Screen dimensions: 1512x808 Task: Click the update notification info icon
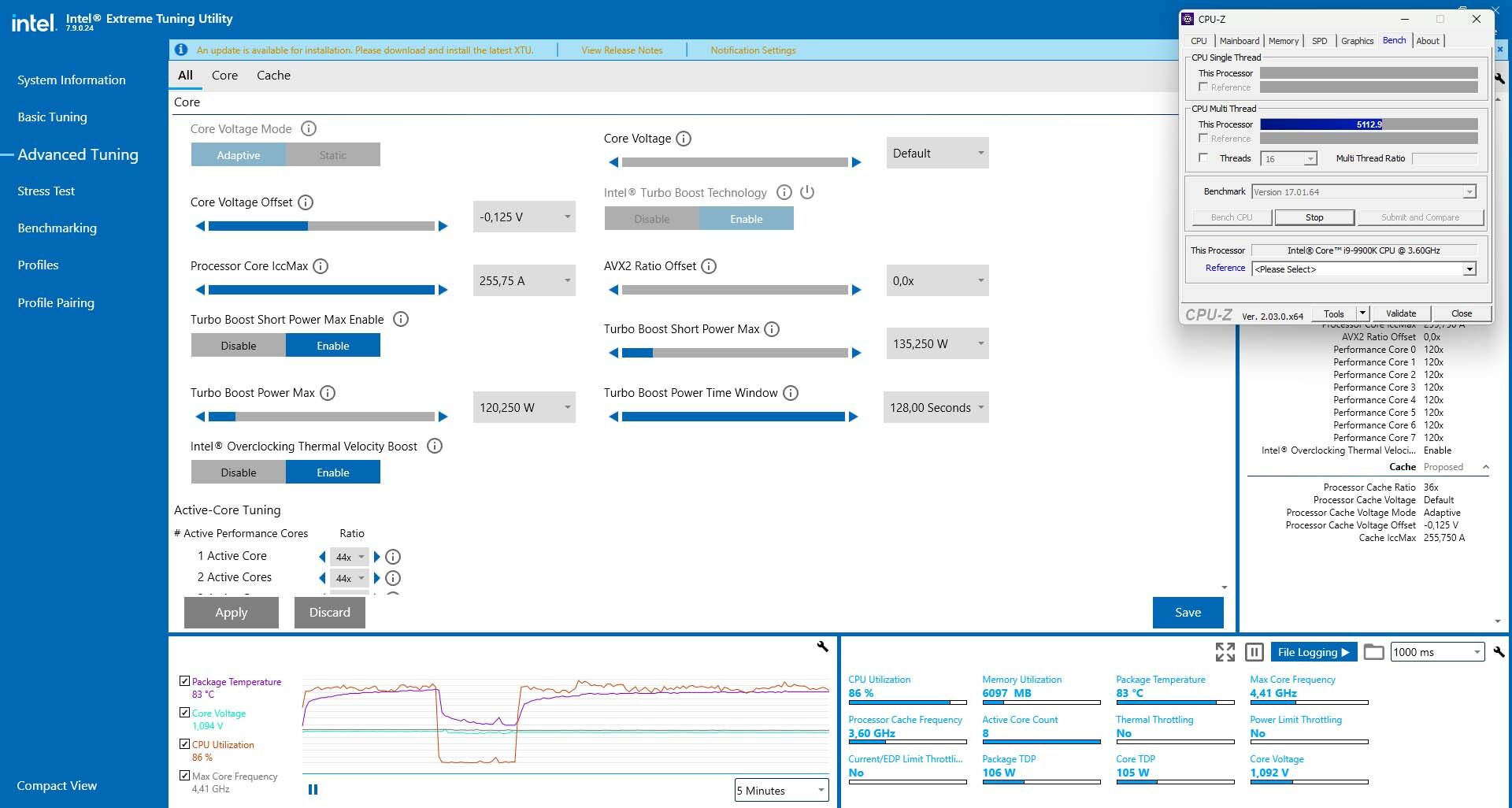(x=181, y=50)
